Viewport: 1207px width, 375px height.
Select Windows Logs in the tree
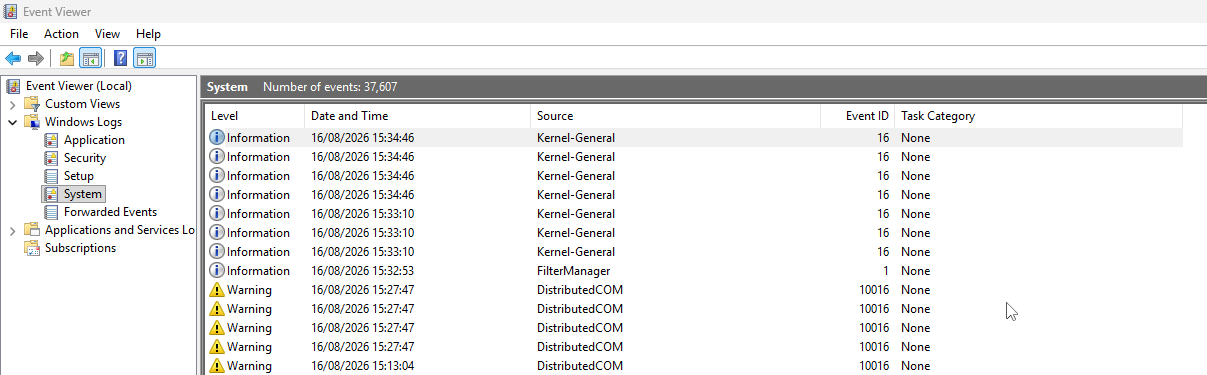(83, 122)
